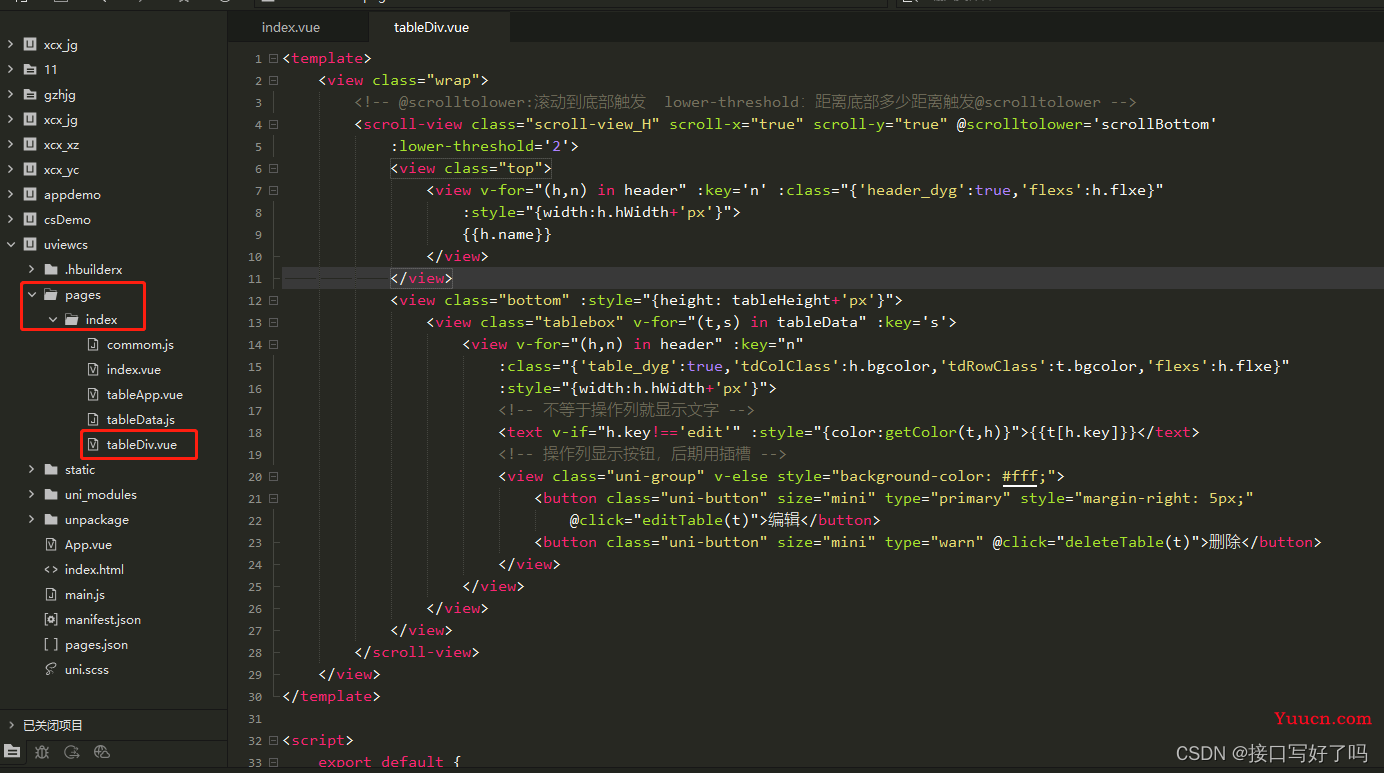Fold the scroll-view block at line 4

tap(272, 125)
